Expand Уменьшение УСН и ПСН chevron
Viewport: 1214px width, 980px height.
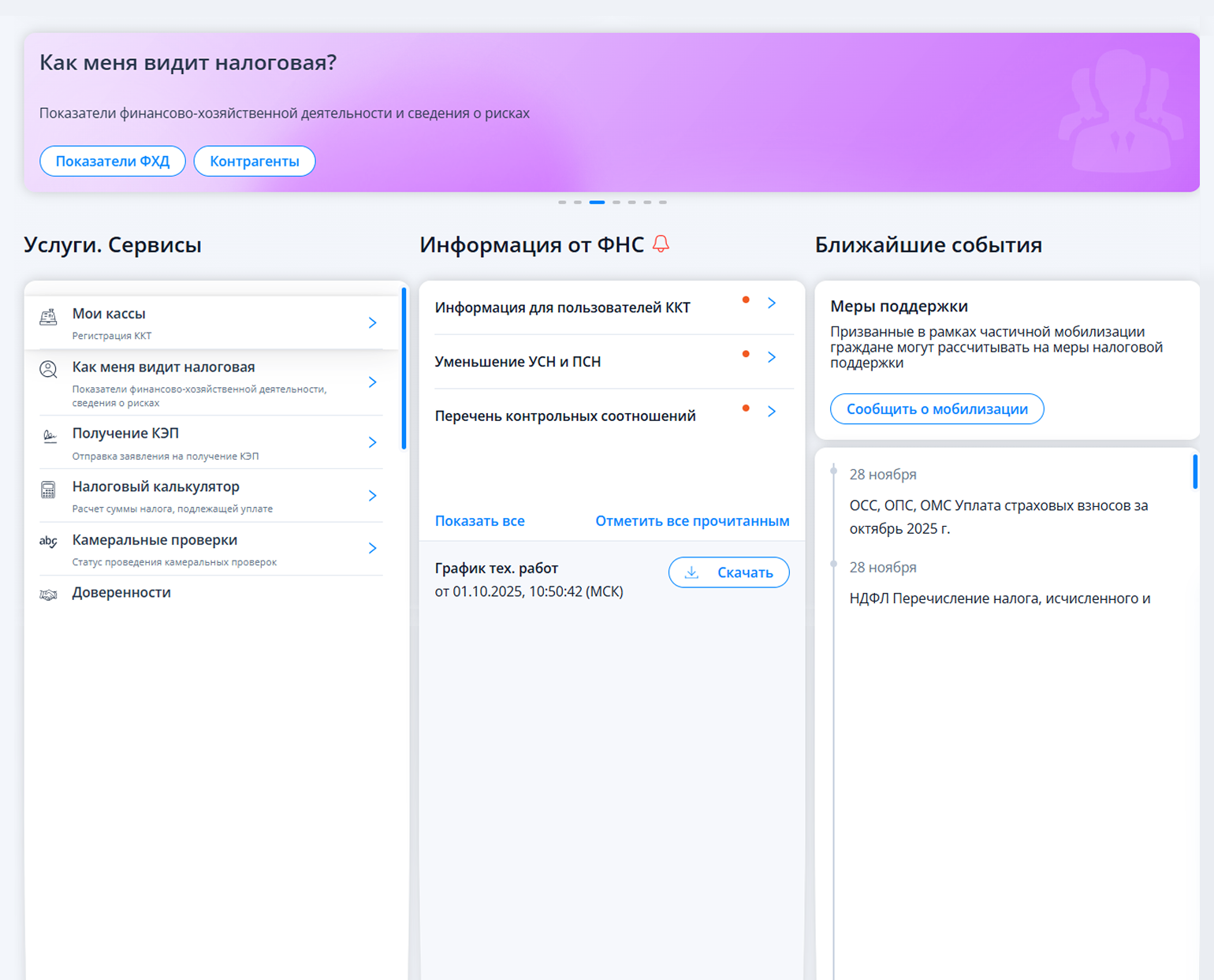(772, 357)
